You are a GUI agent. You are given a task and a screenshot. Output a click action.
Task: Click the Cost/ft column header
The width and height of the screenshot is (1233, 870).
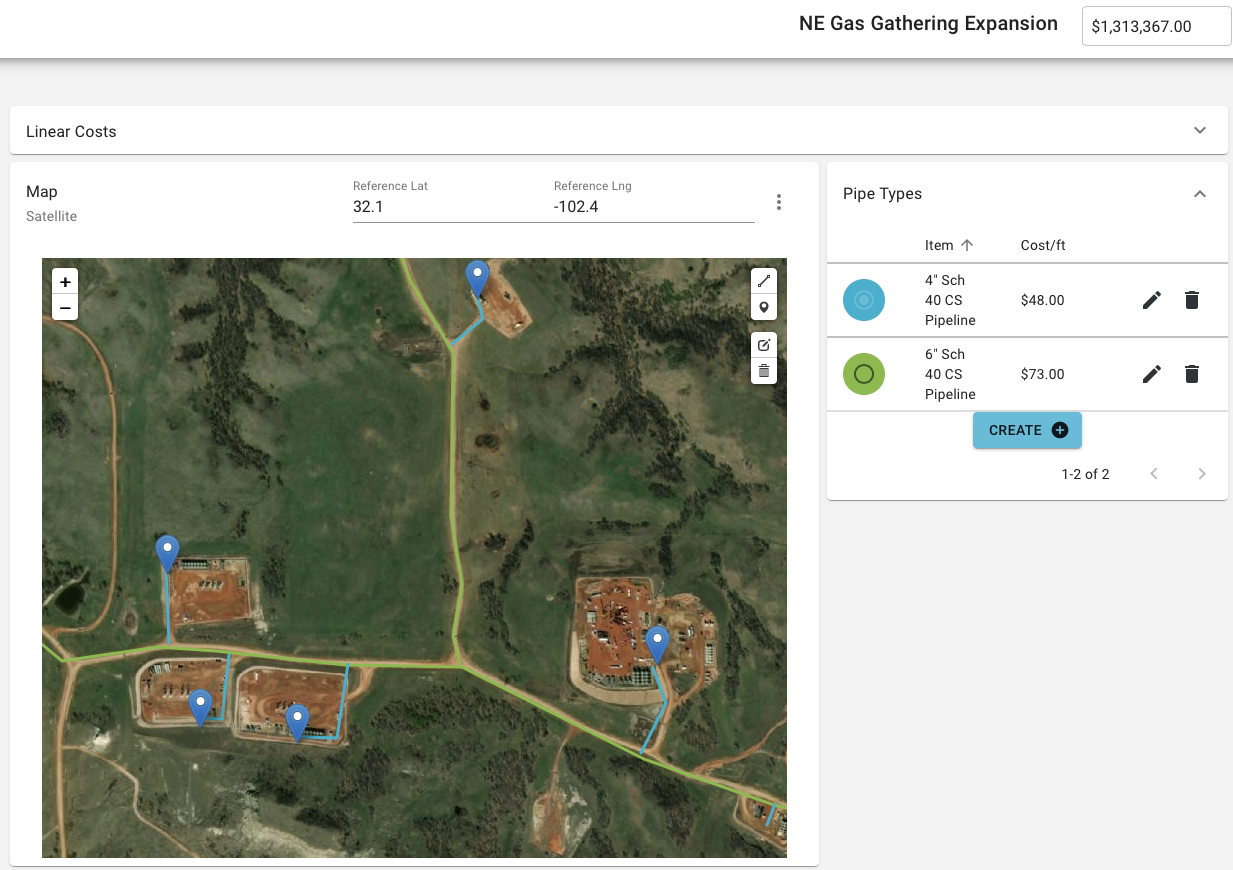pyautogui.click(x=1043, y=245)
